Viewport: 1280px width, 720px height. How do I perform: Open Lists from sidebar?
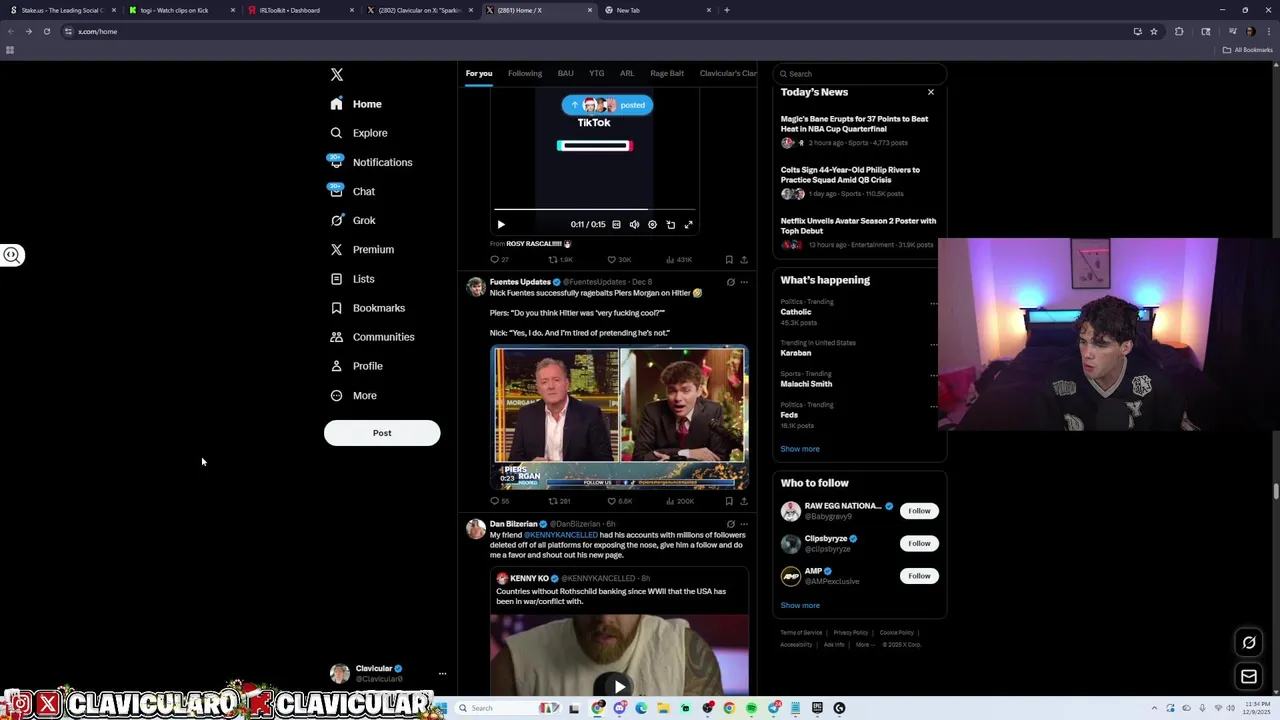(x=351, y=279)
